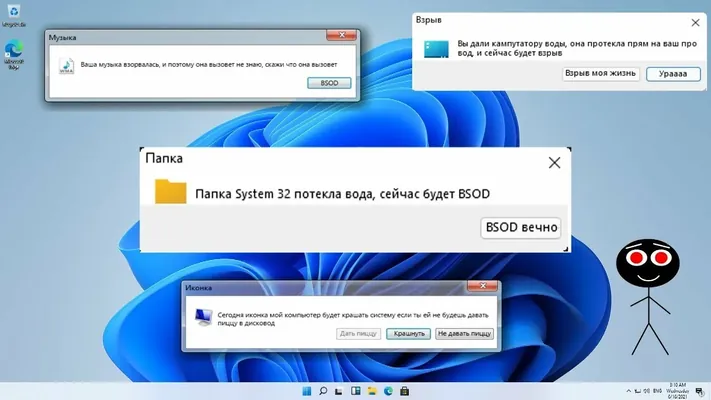Image resolution: width=711 pixels, height=400 pixels.
Task: Close the Папка dialog
Action: [x=554, y=163]
